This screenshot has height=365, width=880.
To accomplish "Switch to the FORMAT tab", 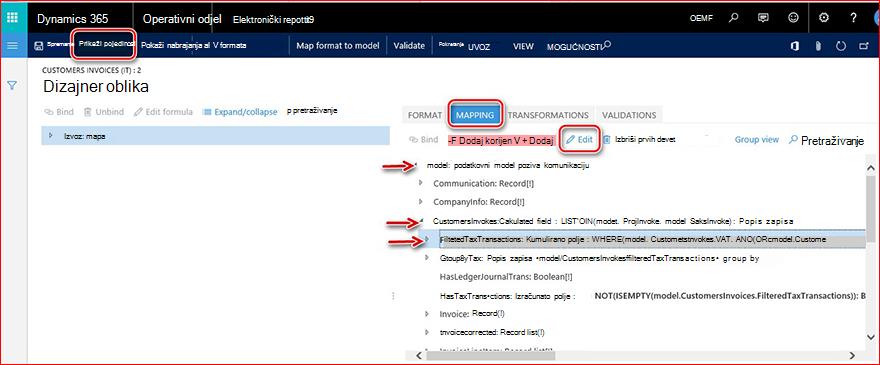I will tap(425, 115).
